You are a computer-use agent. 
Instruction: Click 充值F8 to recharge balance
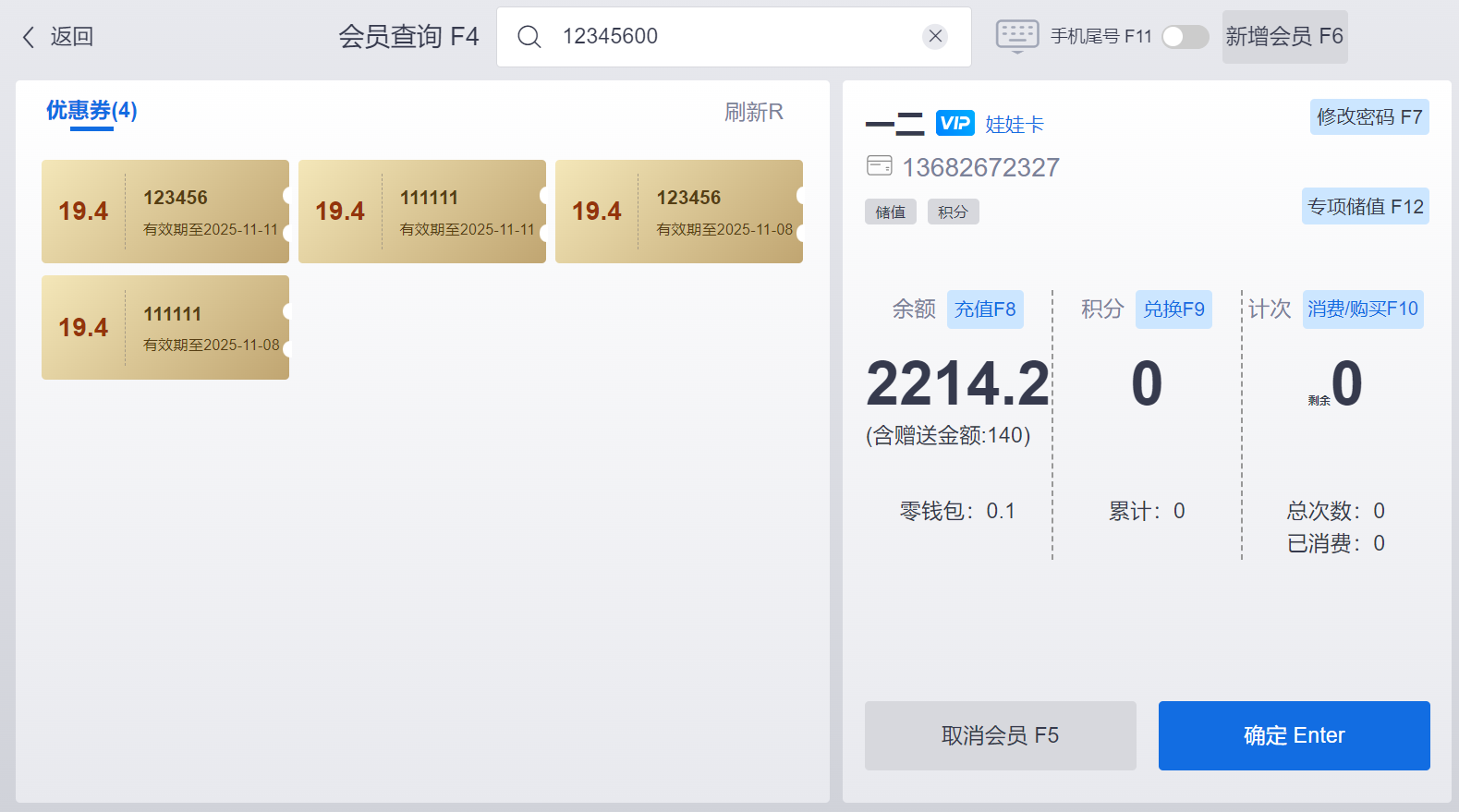(985, 309)
